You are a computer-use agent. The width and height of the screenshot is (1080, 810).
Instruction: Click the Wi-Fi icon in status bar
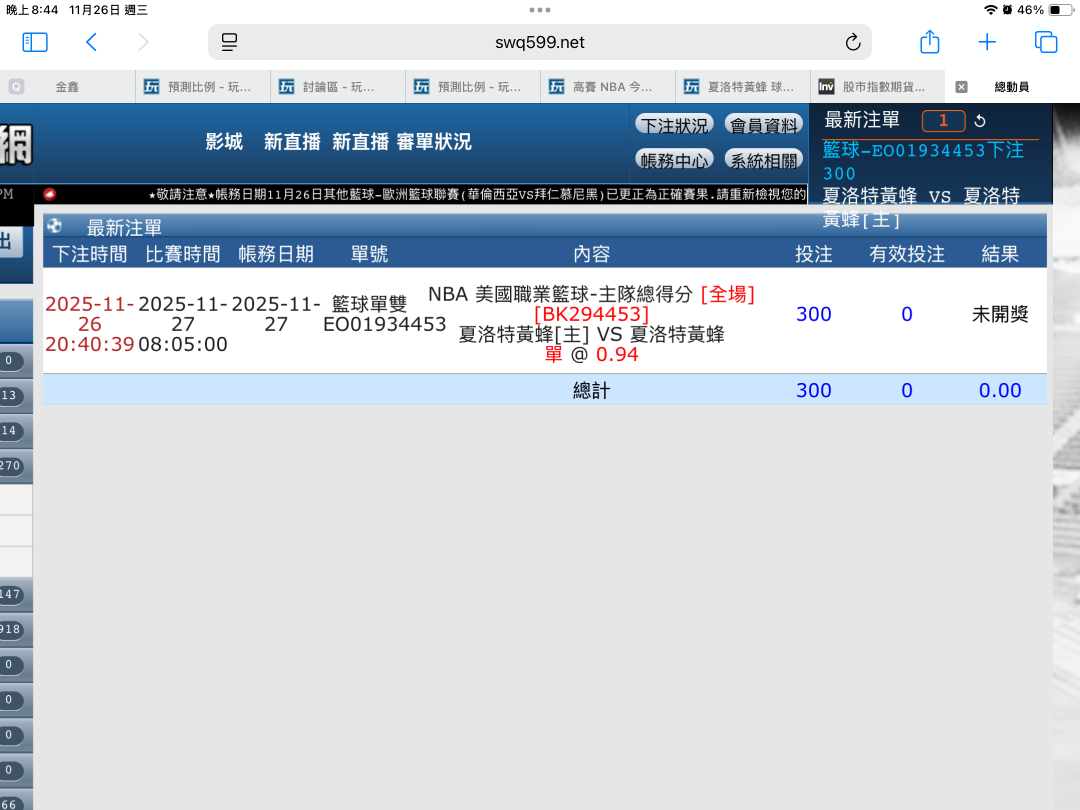[x=990, y=10]
